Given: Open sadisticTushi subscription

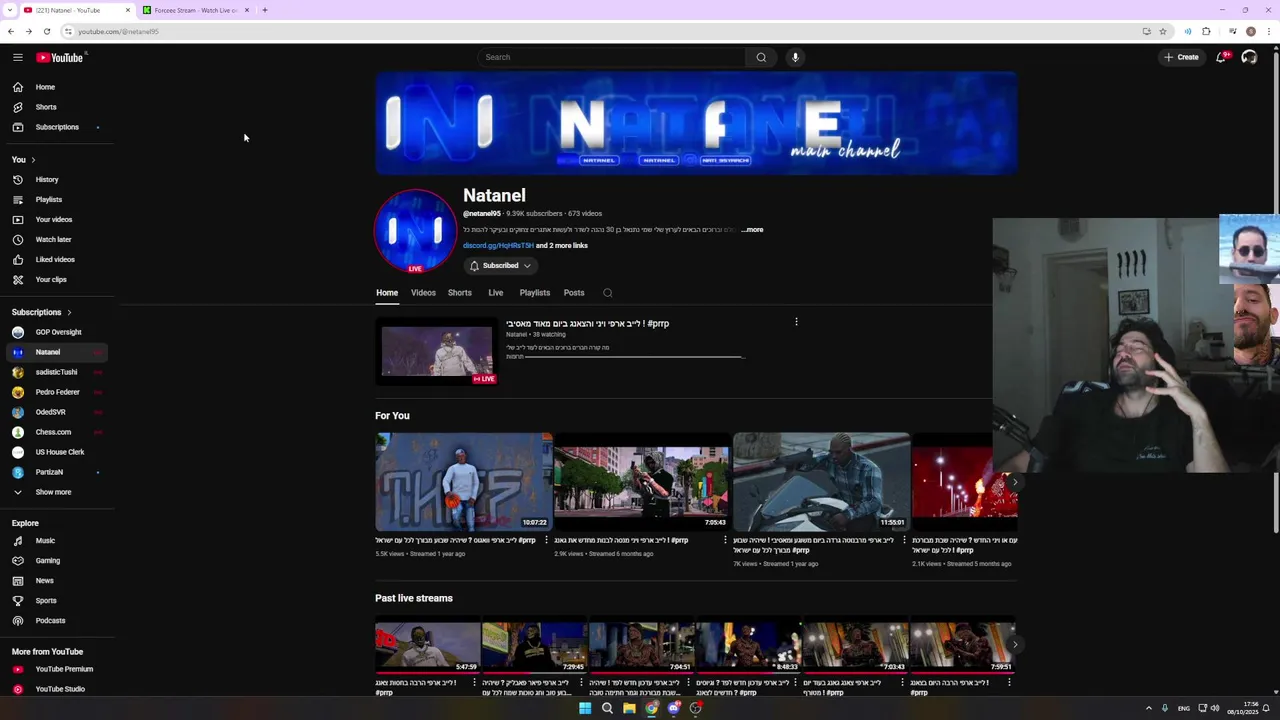Looking at the screenshot, I should (56, 372).
